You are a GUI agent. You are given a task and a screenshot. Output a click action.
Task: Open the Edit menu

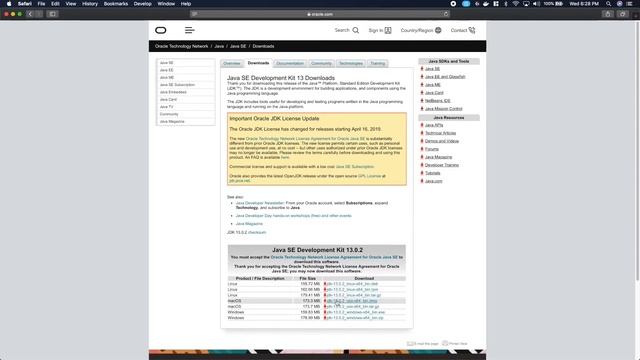[55, 4]
